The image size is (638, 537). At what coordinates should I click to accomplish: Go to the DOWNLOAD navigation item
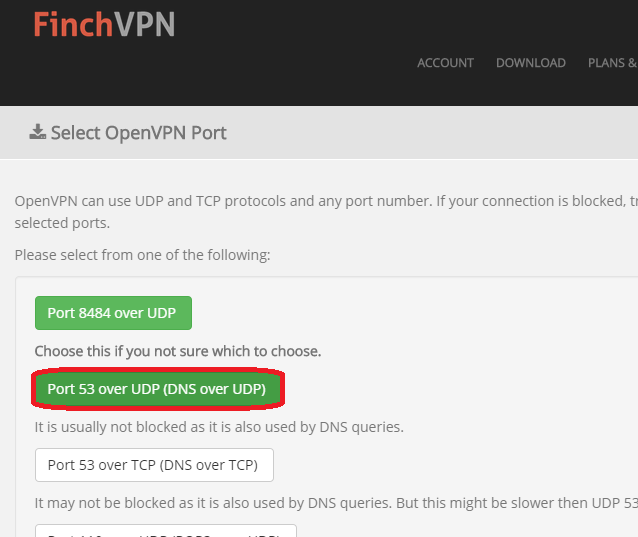pyautogui.click(x=531, y=63)
